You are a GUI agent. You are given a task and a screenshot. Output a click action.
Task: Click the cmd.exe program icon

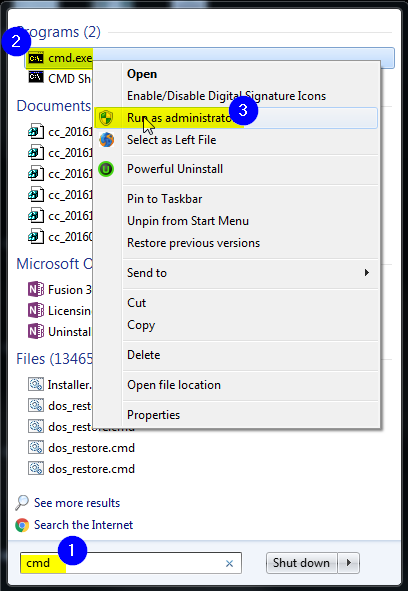(x=36, y=58)
